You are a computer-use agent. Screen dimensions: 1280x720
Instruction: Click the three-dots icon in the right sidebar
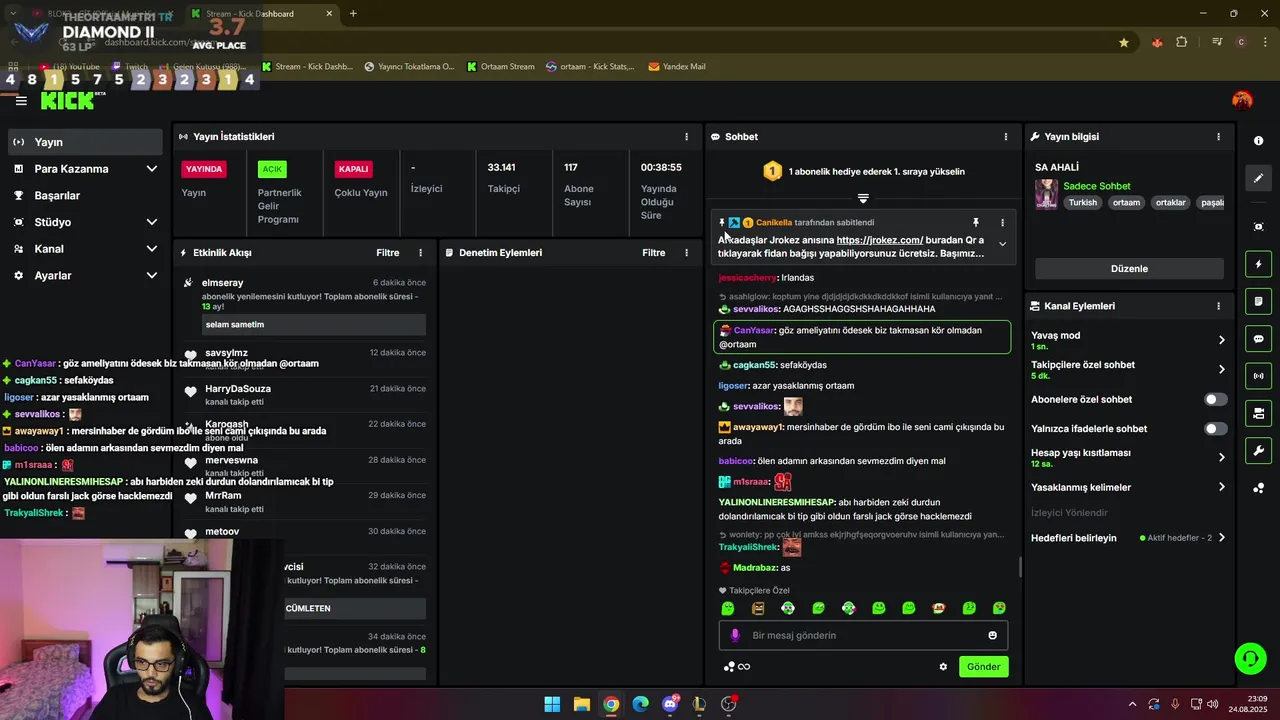[1258, 488]
